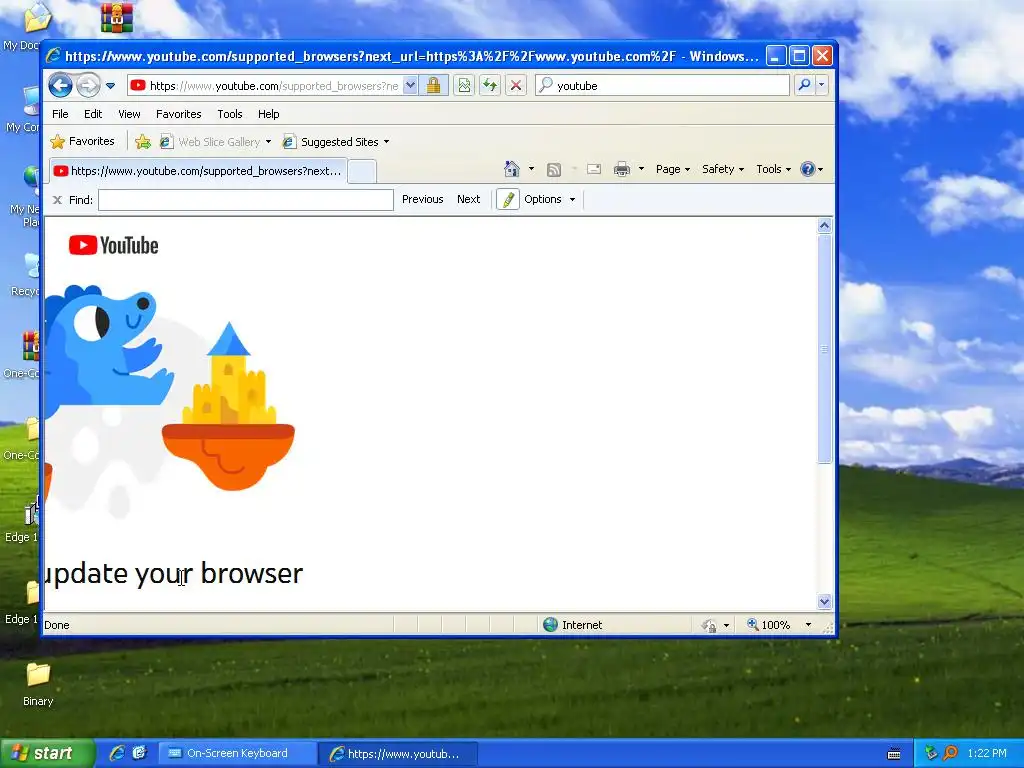1024x768 pixels.
Task: Open the Edit menu
Action: point(93,114)
